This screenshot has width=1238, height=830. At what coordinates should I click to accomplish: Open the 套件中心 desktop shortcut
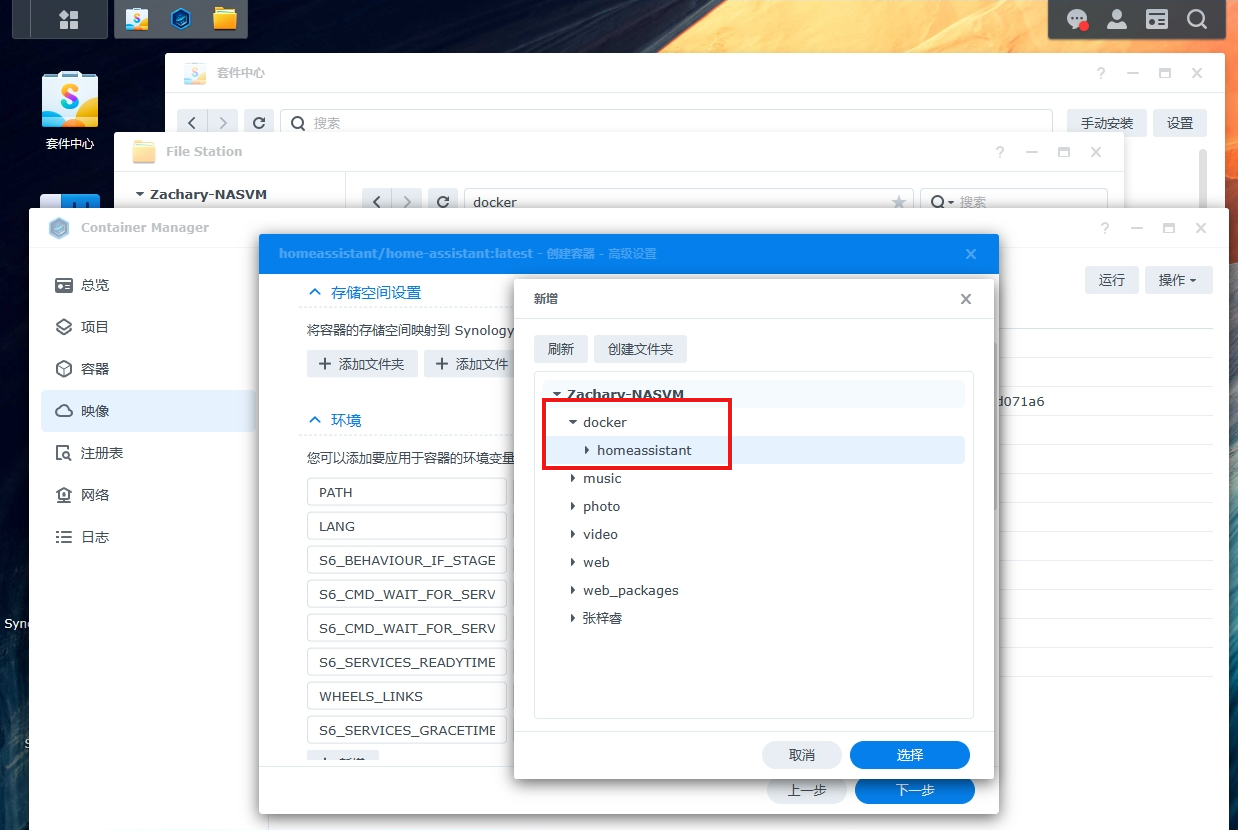coord(70,110)
